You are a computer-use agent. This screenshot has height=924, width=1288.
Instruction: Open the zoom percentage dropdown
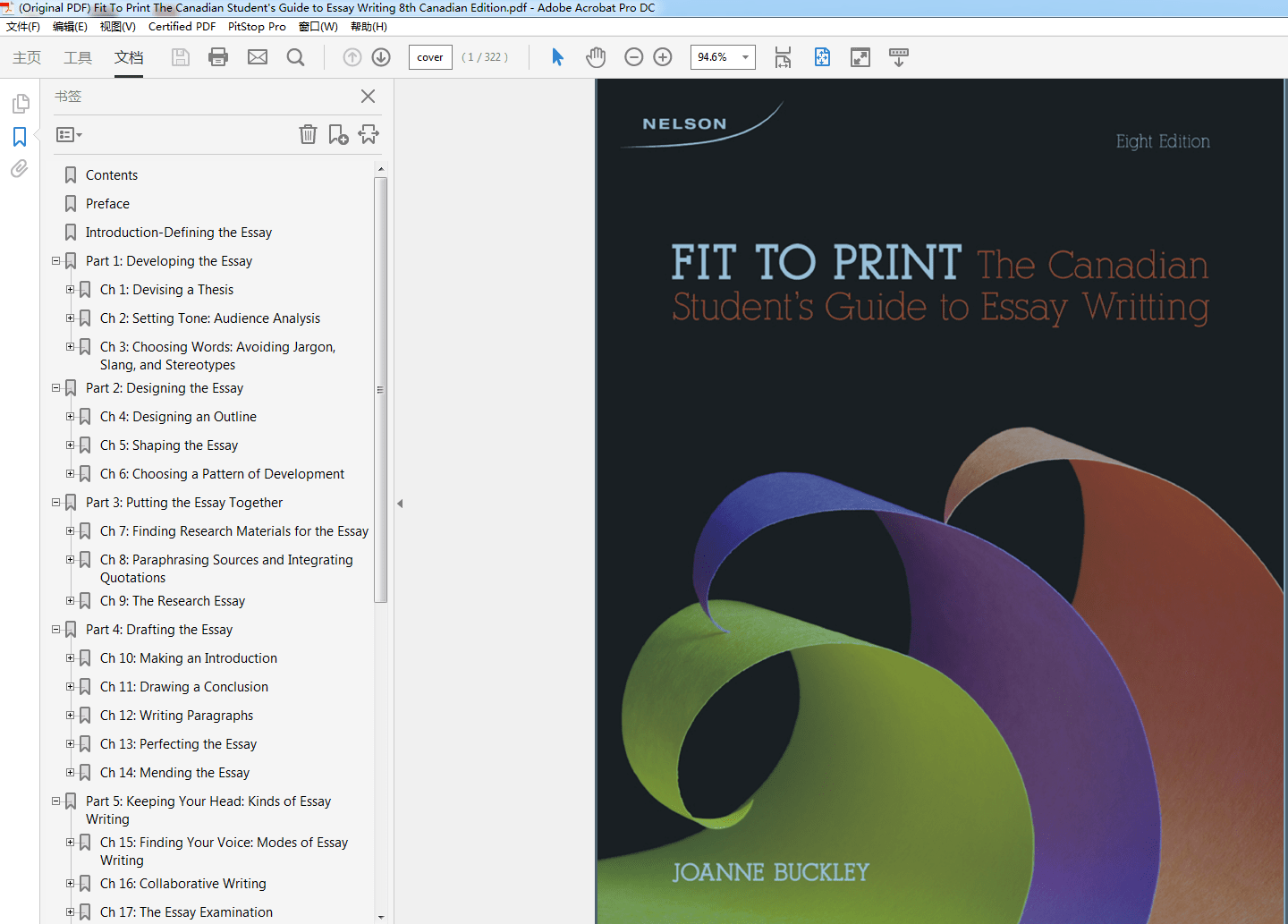(745, 57)
